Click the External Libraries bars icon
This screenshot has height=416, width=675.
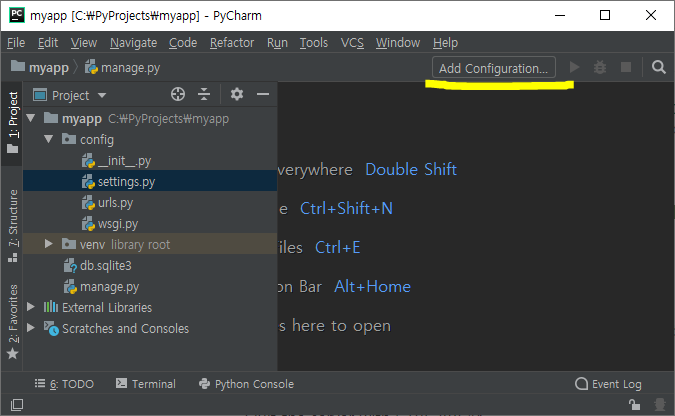tap(50, 307)
